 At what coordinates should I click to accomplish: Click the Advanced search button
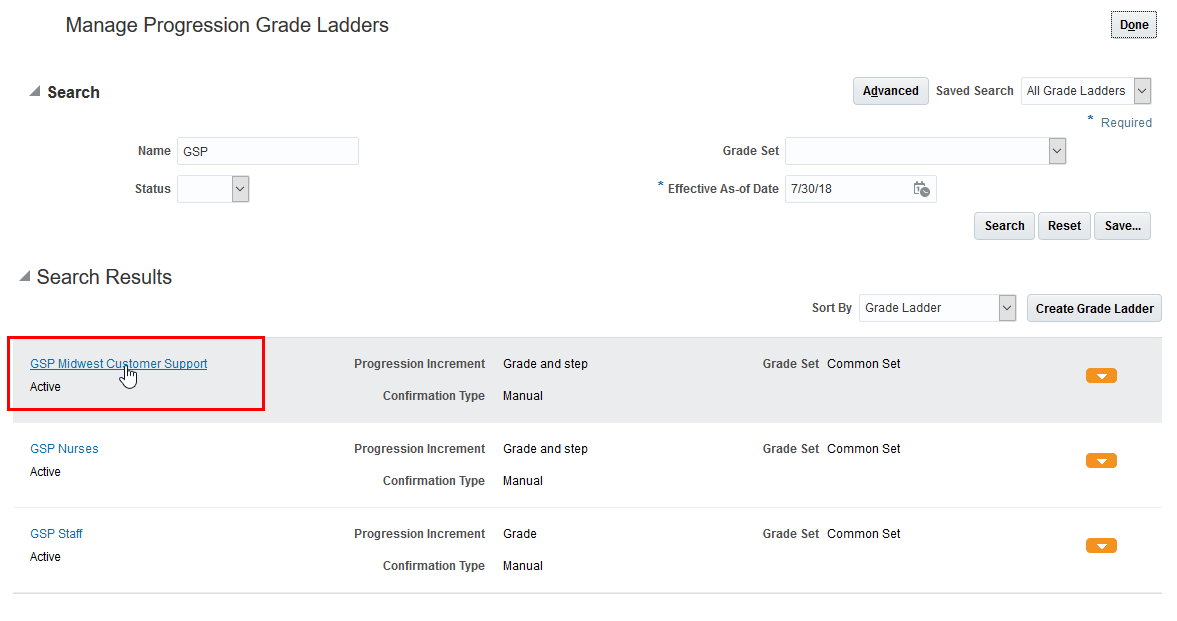tap(890, 91)
